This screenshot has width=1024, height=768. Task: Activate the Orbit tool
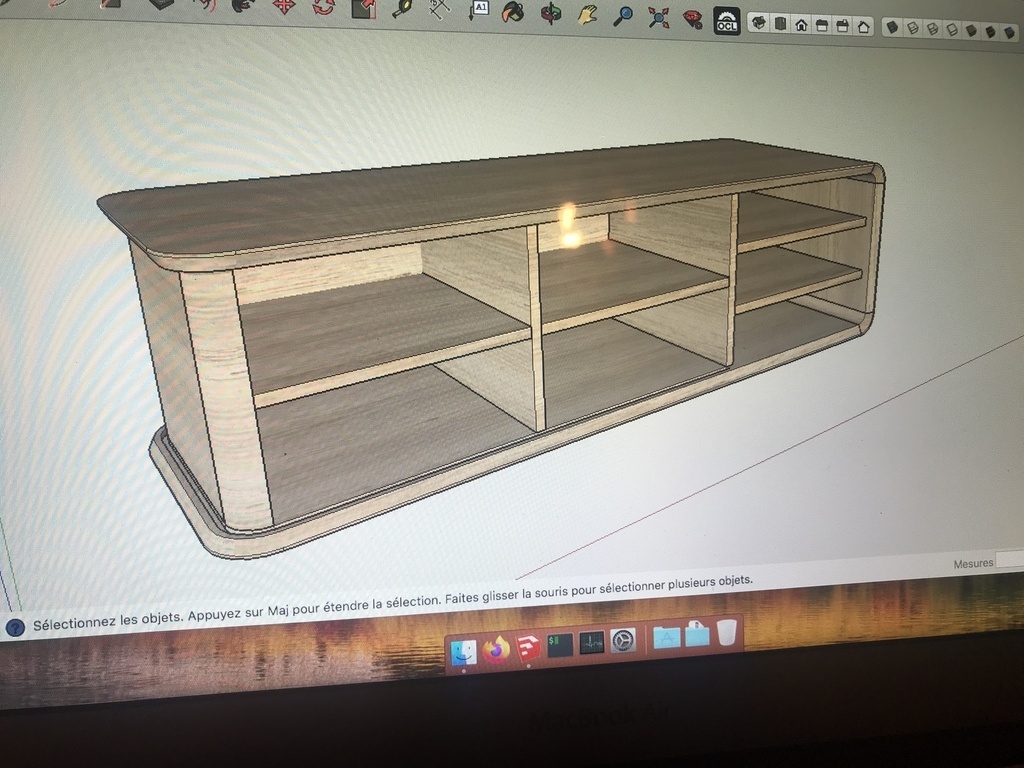coord(551,13)
